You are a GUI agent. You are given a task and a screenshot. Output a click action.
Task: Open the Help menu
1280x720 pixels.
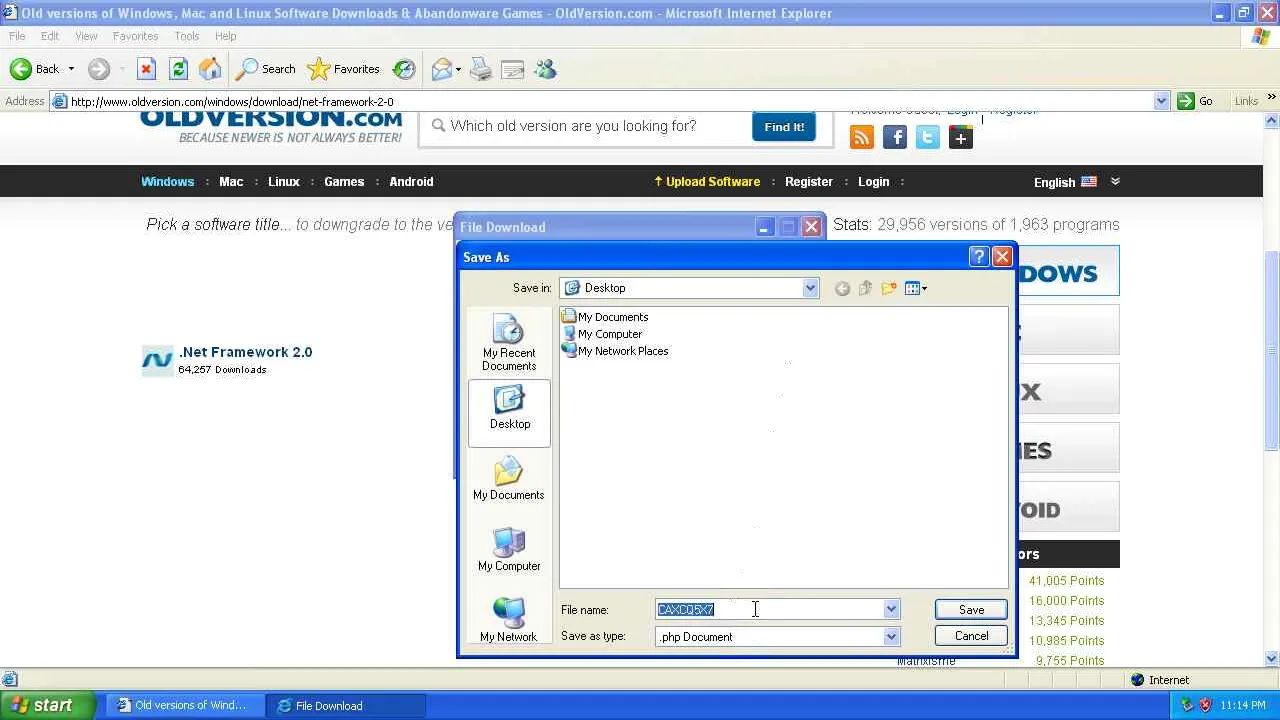click(226, 36)
